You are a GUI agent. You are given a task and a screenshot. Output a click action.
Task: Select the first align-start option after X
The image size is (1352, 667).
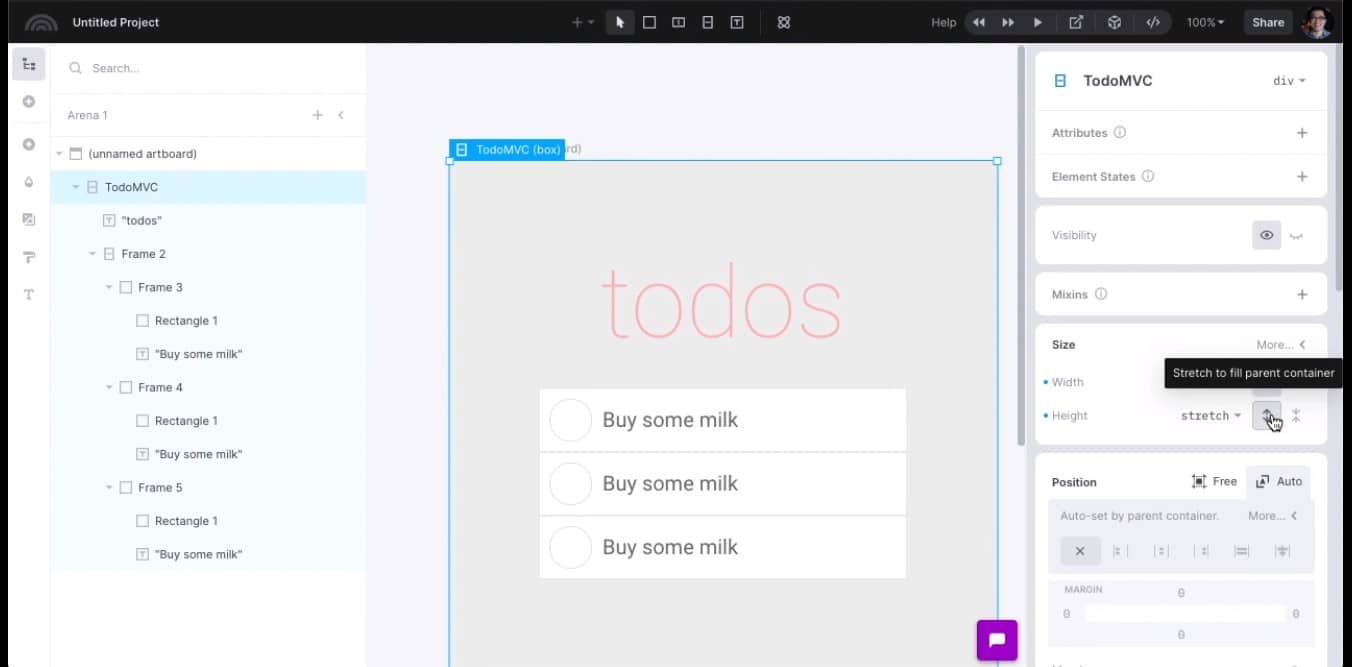1120,551
